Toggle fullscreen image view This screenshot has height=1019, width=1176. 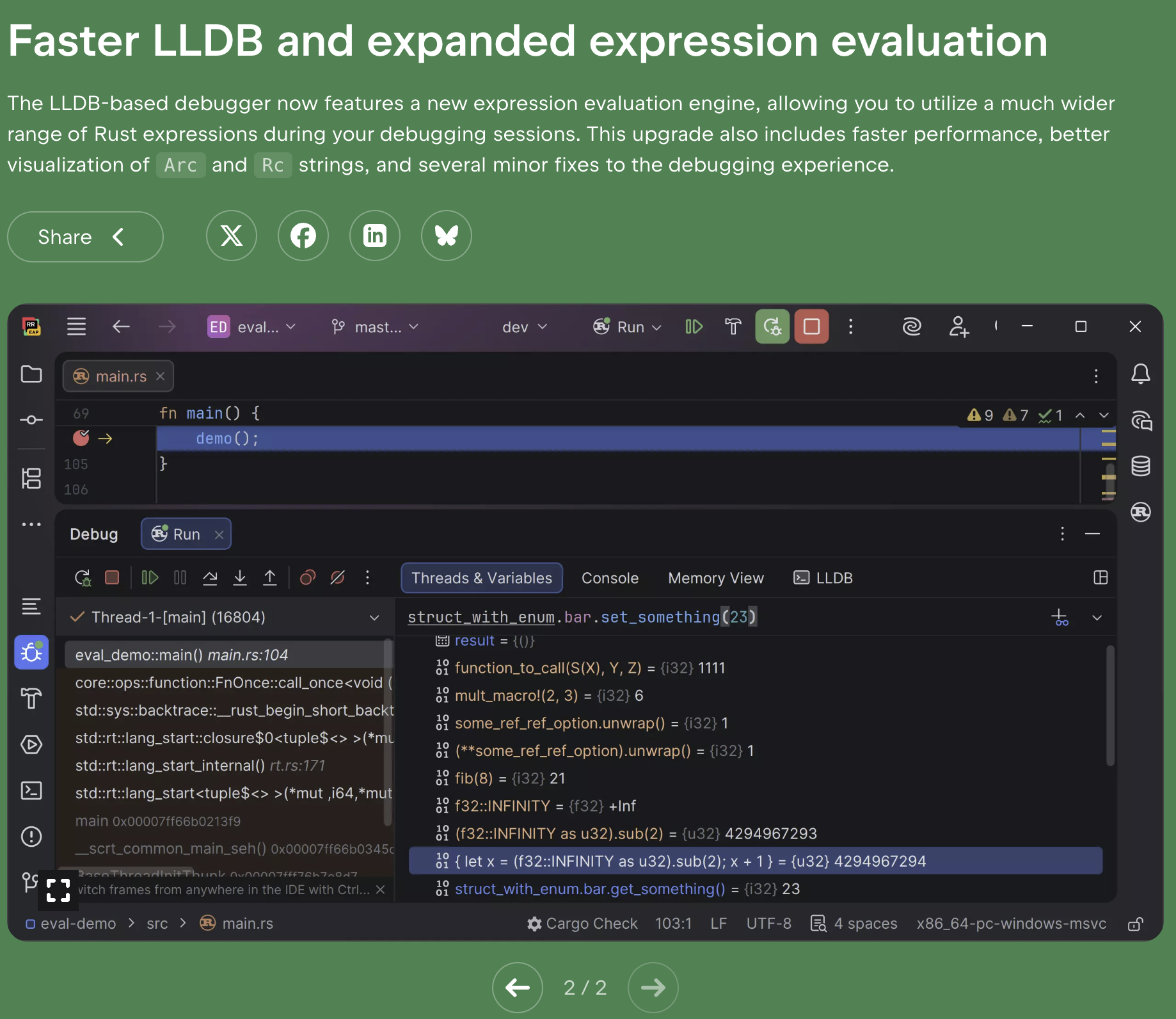58,890
